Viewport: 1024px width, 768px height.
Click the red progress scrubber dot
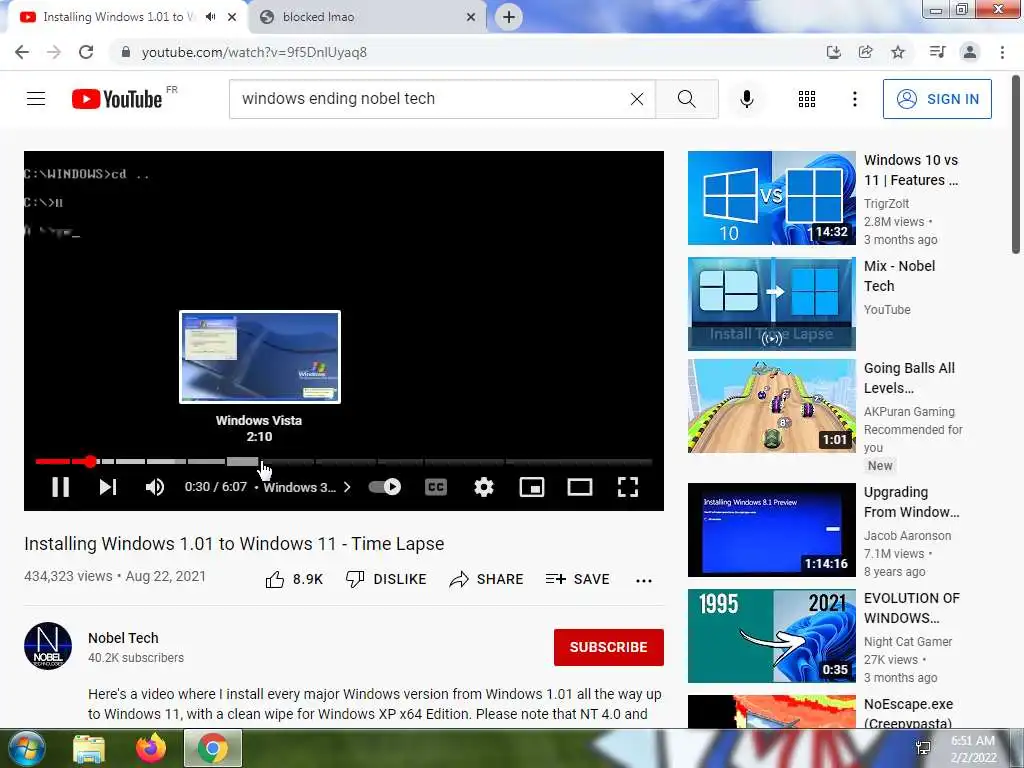(x=90, y=462)
